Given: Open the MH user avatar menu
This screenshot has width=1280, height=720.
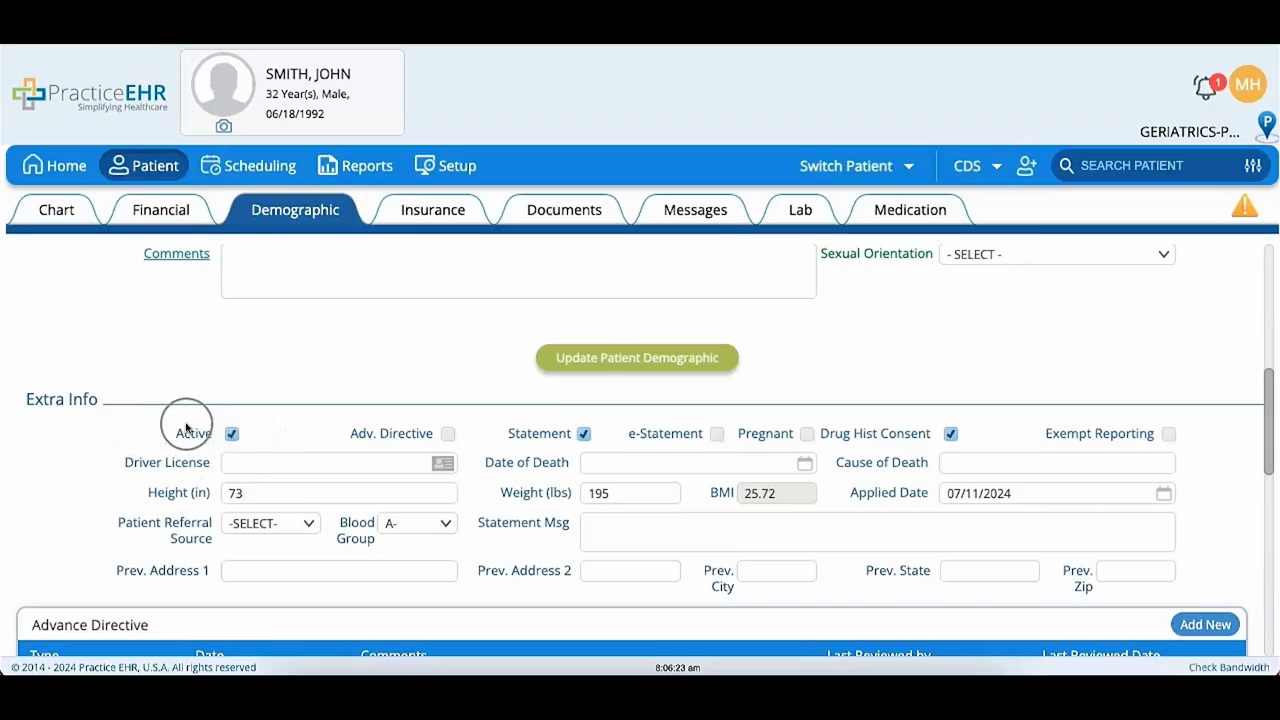Looking at the screenshot, I should click(x=1248, y=85).
